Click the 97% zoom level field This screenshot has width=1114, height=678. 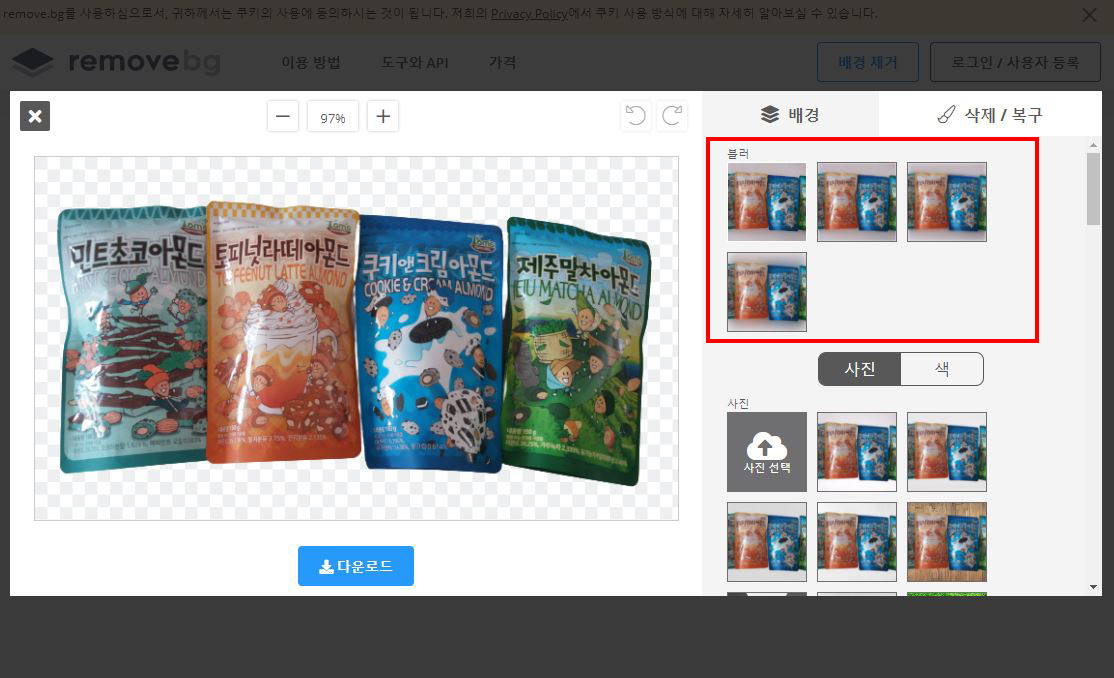332,117
